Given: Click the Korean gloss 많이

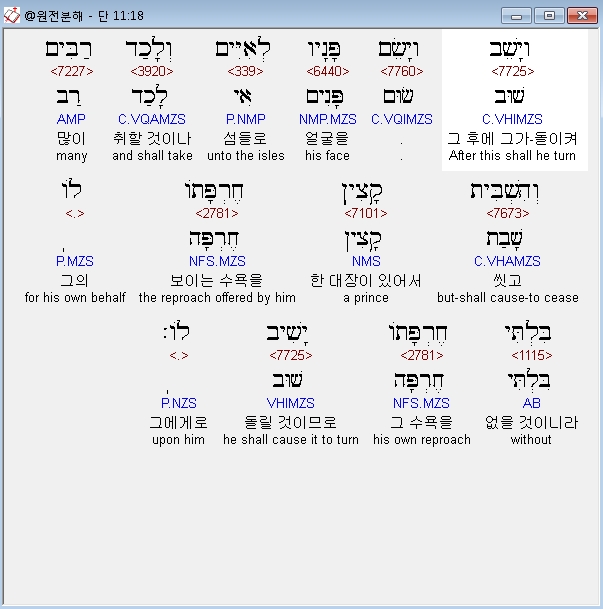Looking at the screenshot, I should (71, 139).
